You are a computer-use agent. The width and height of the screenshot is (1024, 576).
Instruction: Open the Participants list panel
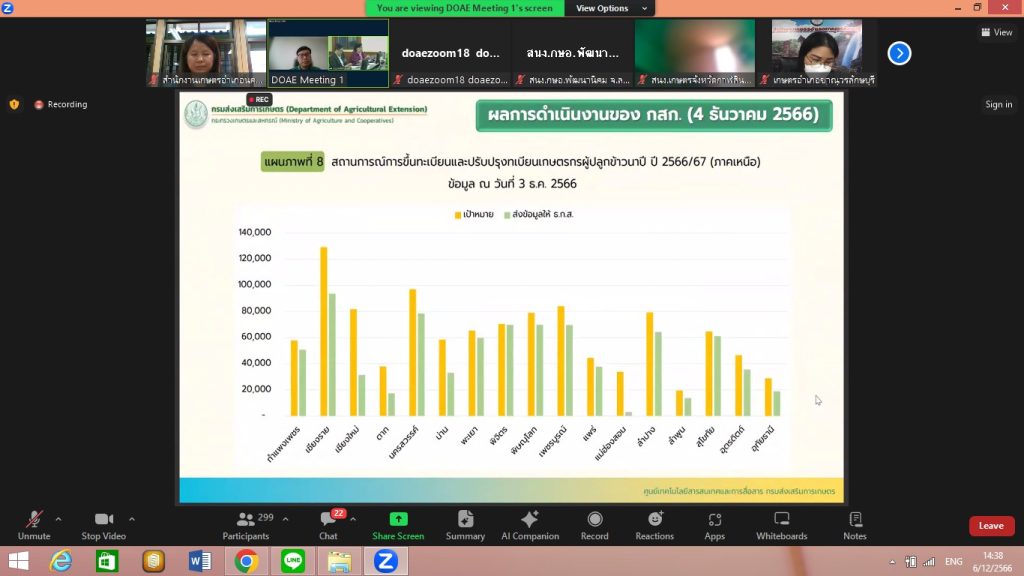246,526
